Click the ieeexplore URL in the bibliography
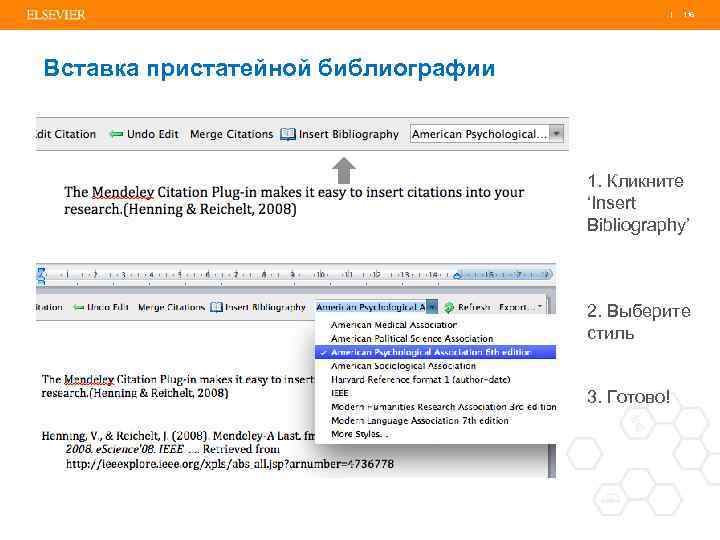Image resolution: width=720 pixels, height=540 pixels. point(230,464)
